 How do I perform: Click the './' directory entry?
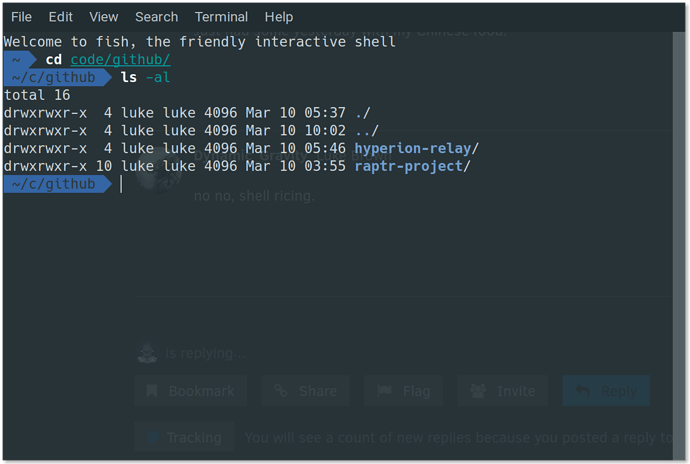[x=363, y=113]
